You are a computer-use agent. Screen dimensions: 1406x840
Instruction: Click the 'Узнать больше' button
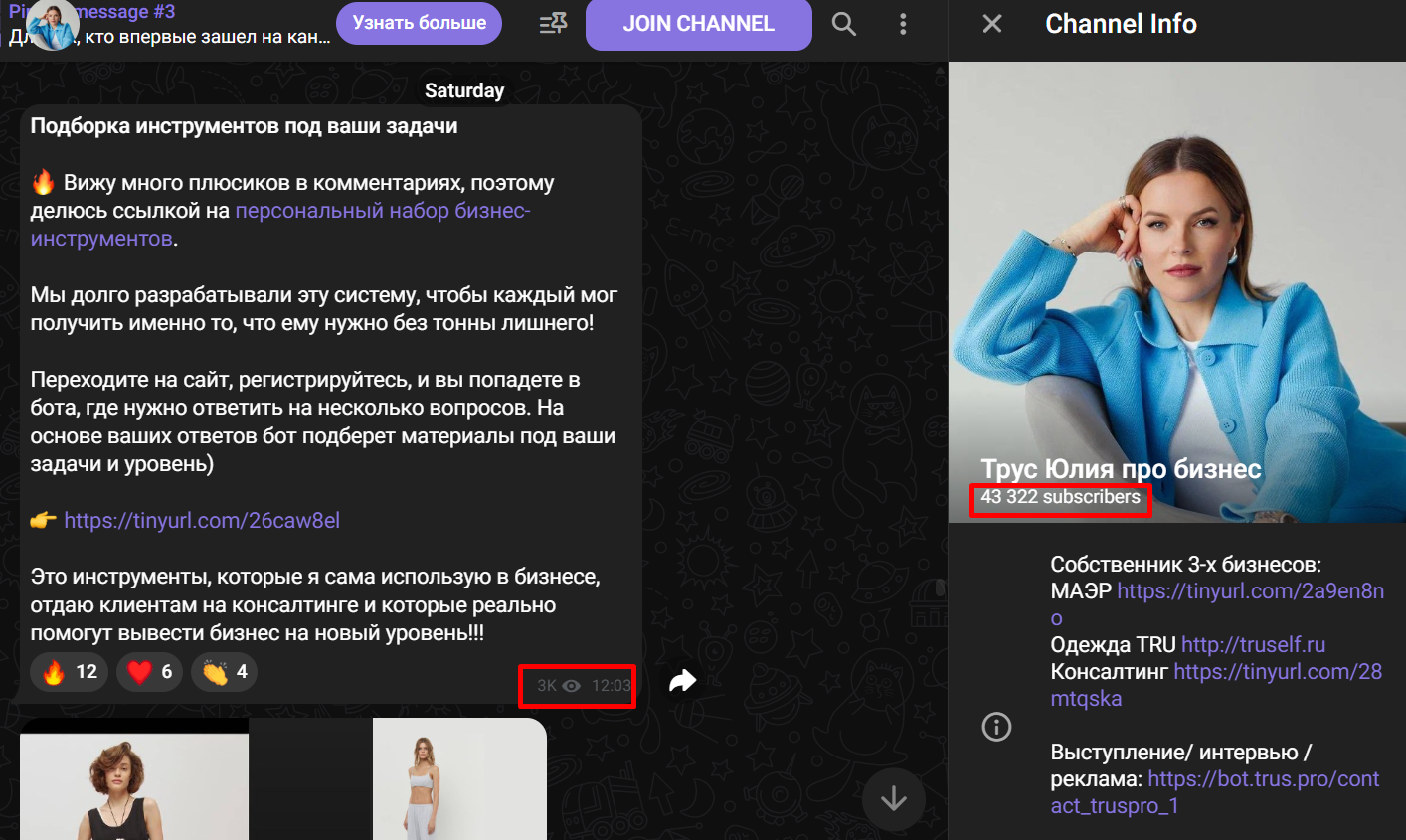click(420, 23)
